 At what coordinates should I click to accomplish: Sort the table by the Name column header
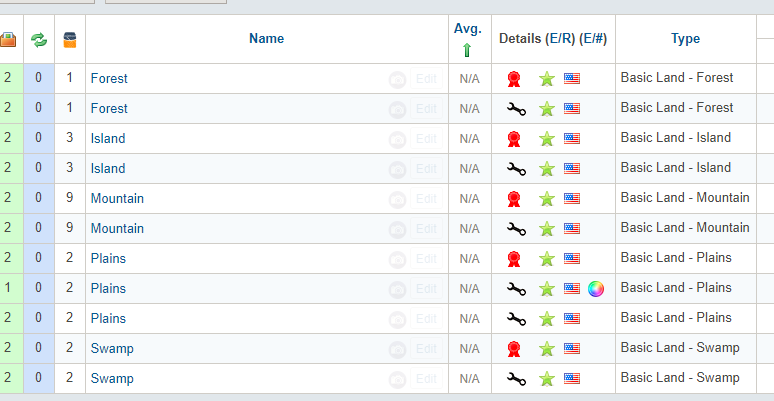pyautogui.click(x=266, y=39)
